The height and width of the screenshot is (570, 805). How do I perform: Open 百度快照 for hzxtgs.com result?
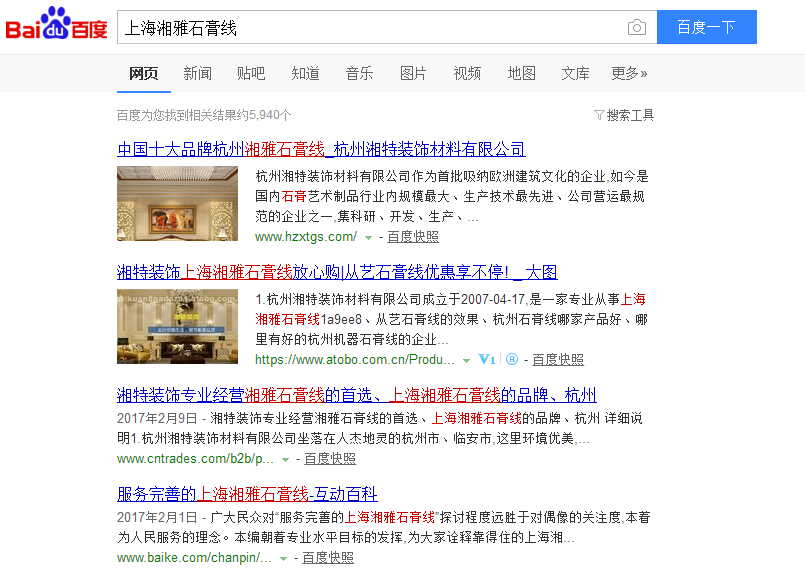[x=413, y=237]
